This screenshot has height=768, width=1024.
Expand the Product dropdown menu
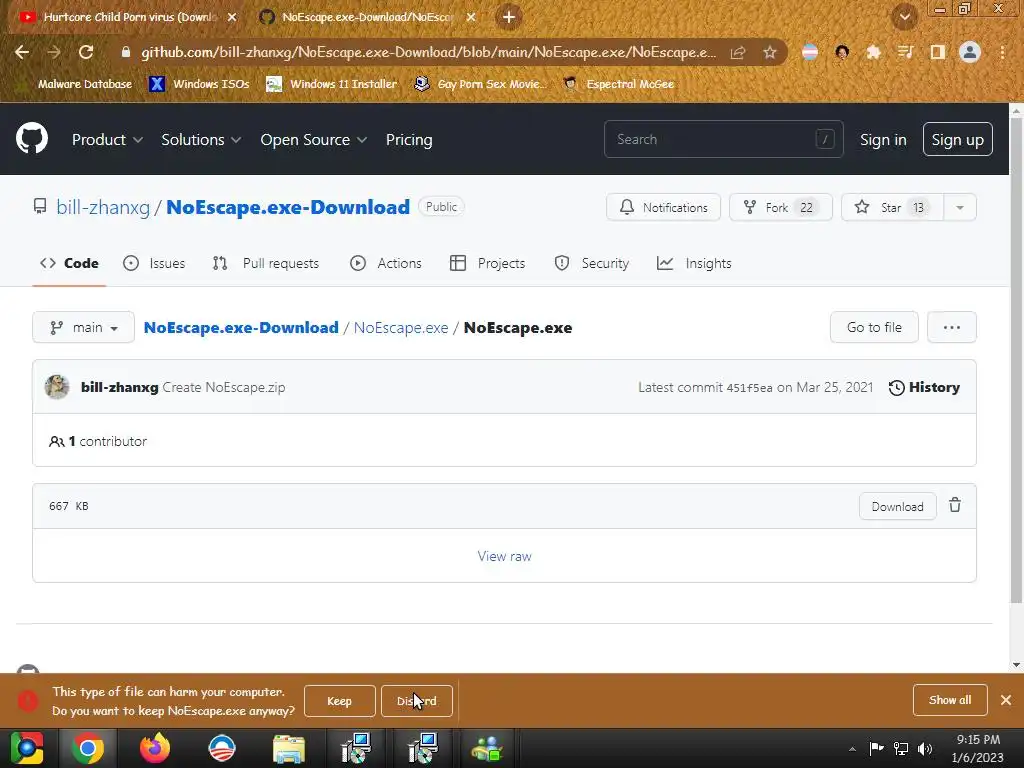(x=107, y=140)
